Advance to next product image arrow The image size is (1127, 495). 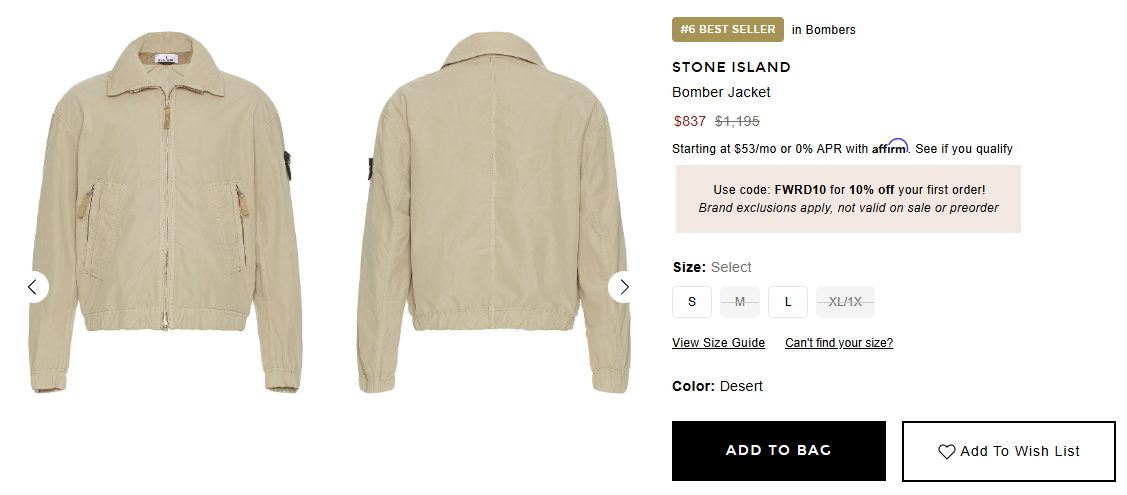624,287
